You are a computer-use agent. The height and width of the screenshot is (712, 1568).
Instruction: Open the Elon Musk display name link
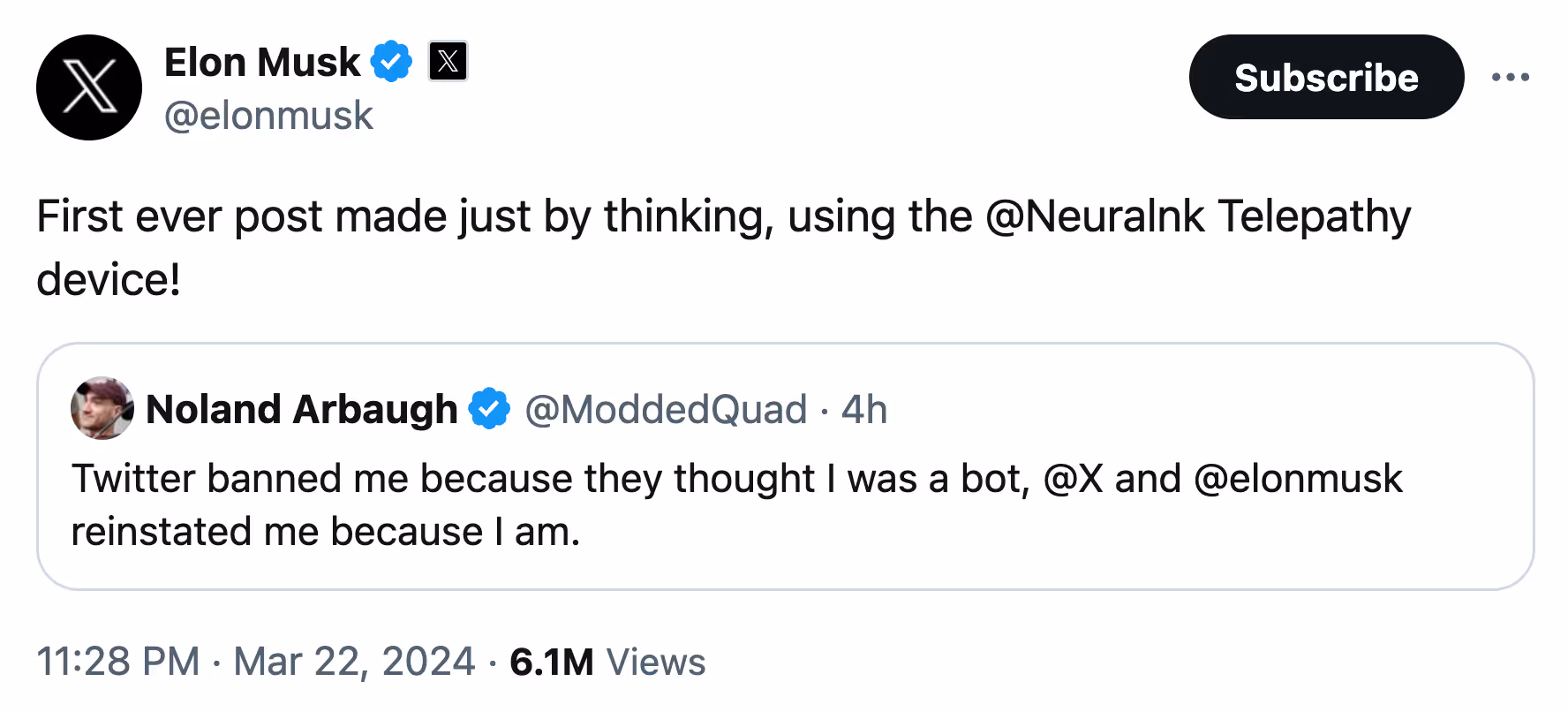click(x=262, y=63)
